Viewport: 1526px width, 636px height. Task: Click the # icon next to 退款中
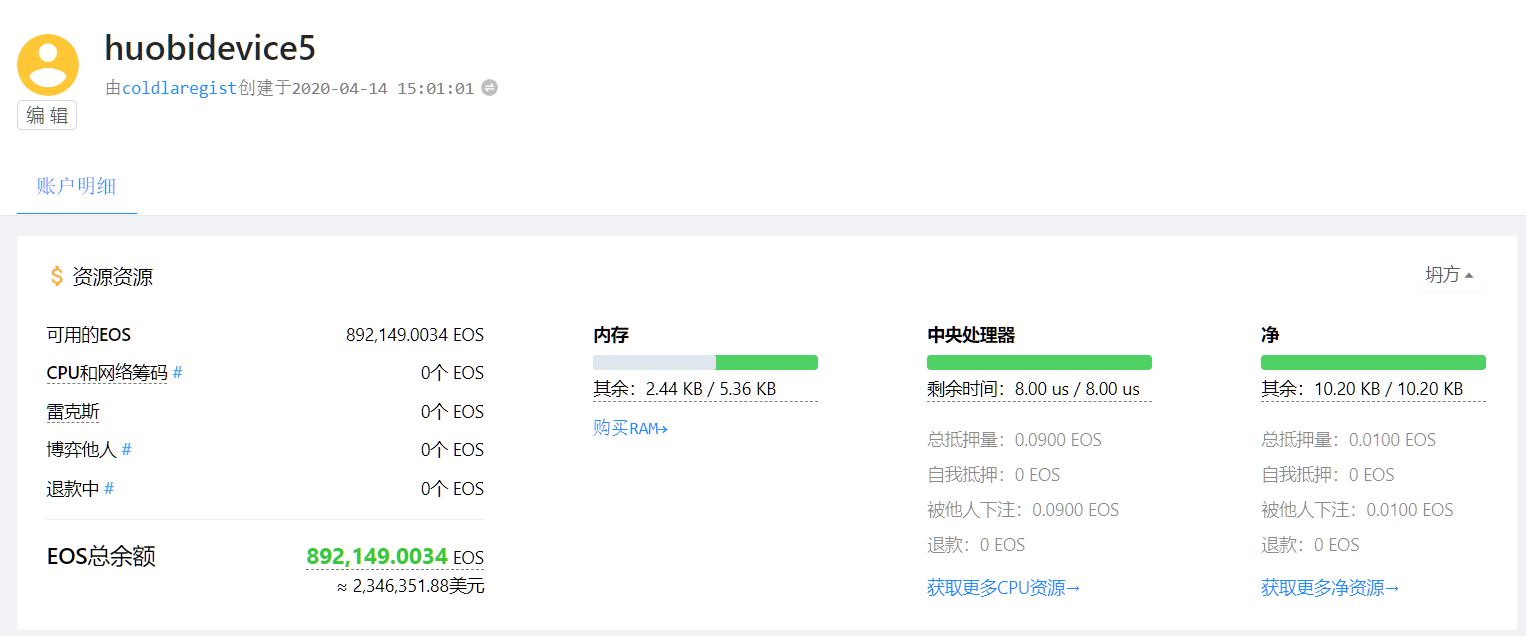point(109,488)
